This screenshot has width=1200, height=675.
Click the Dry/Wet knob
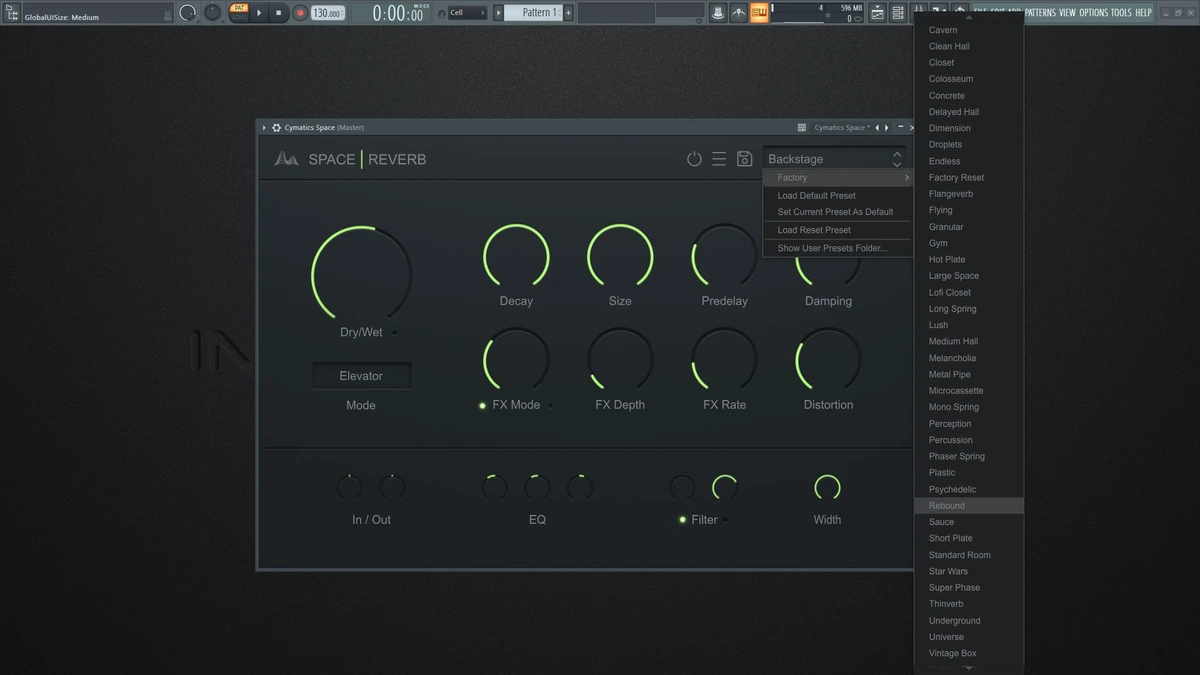click(x=361, y=274)
